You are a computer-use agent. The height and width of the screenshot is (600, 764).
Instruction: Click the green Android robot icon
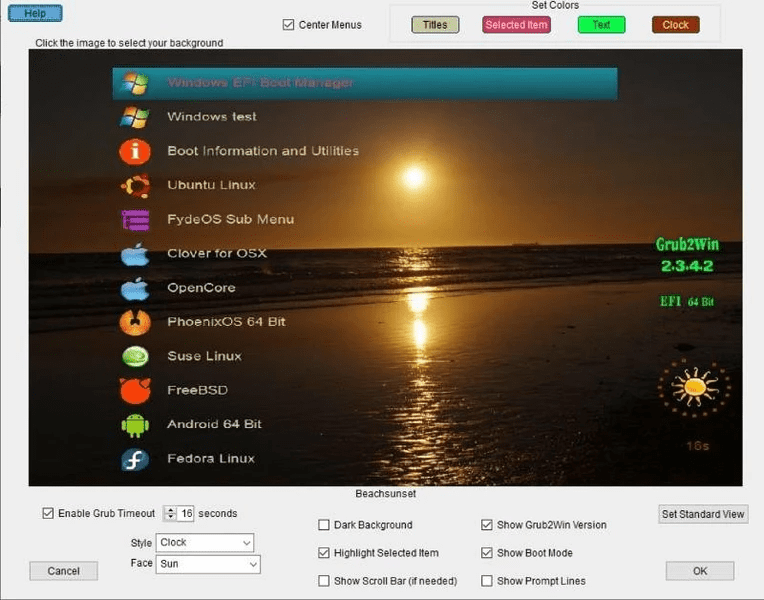135,425
